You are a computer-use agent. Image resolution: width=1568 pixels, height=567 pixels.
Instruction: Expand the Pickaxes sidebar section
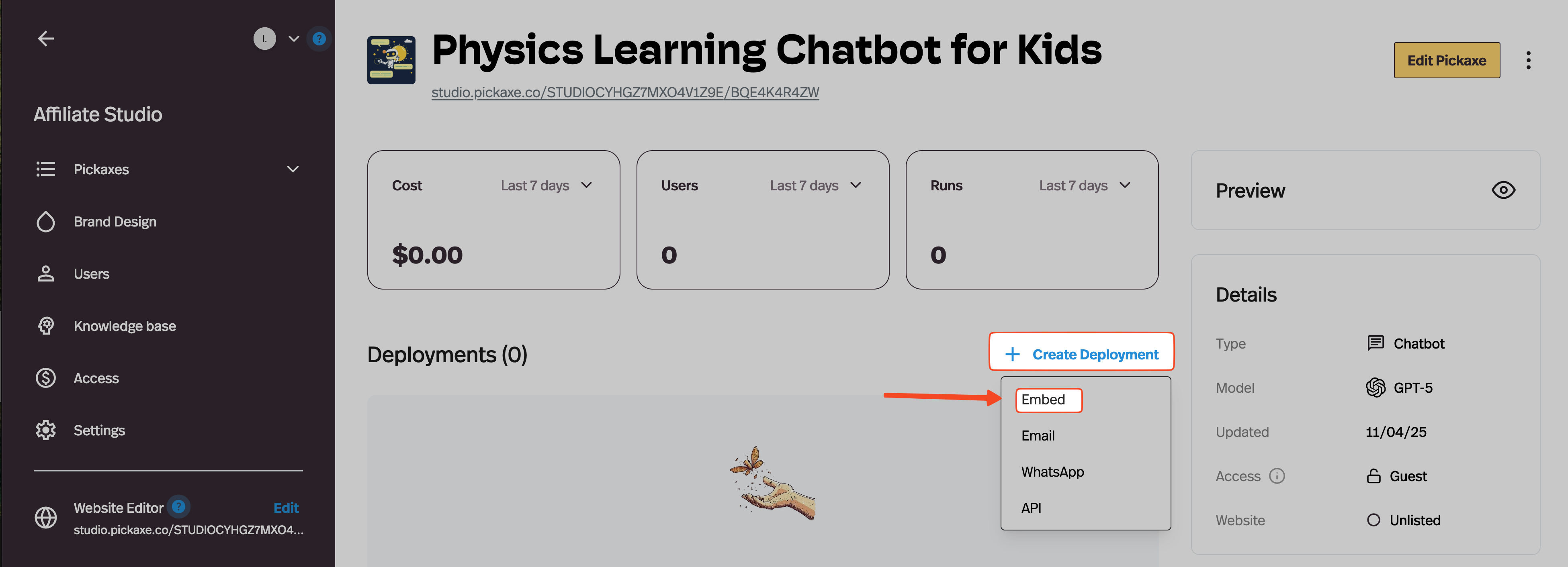click(x=293, y=169)
